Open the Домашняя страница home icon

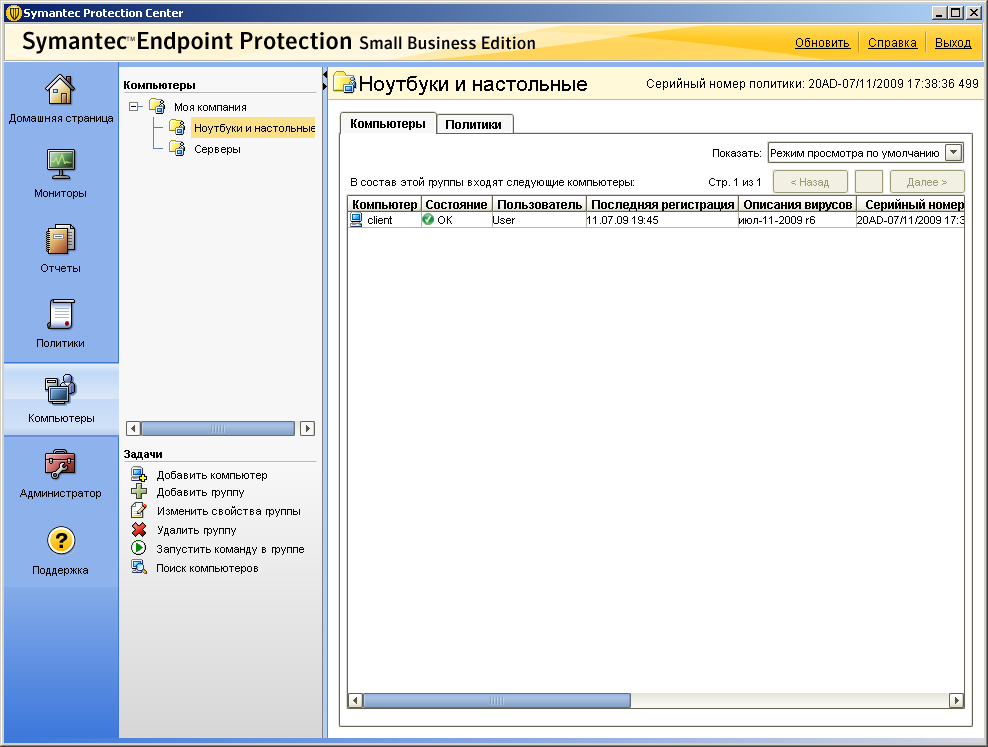coord(61,90)
